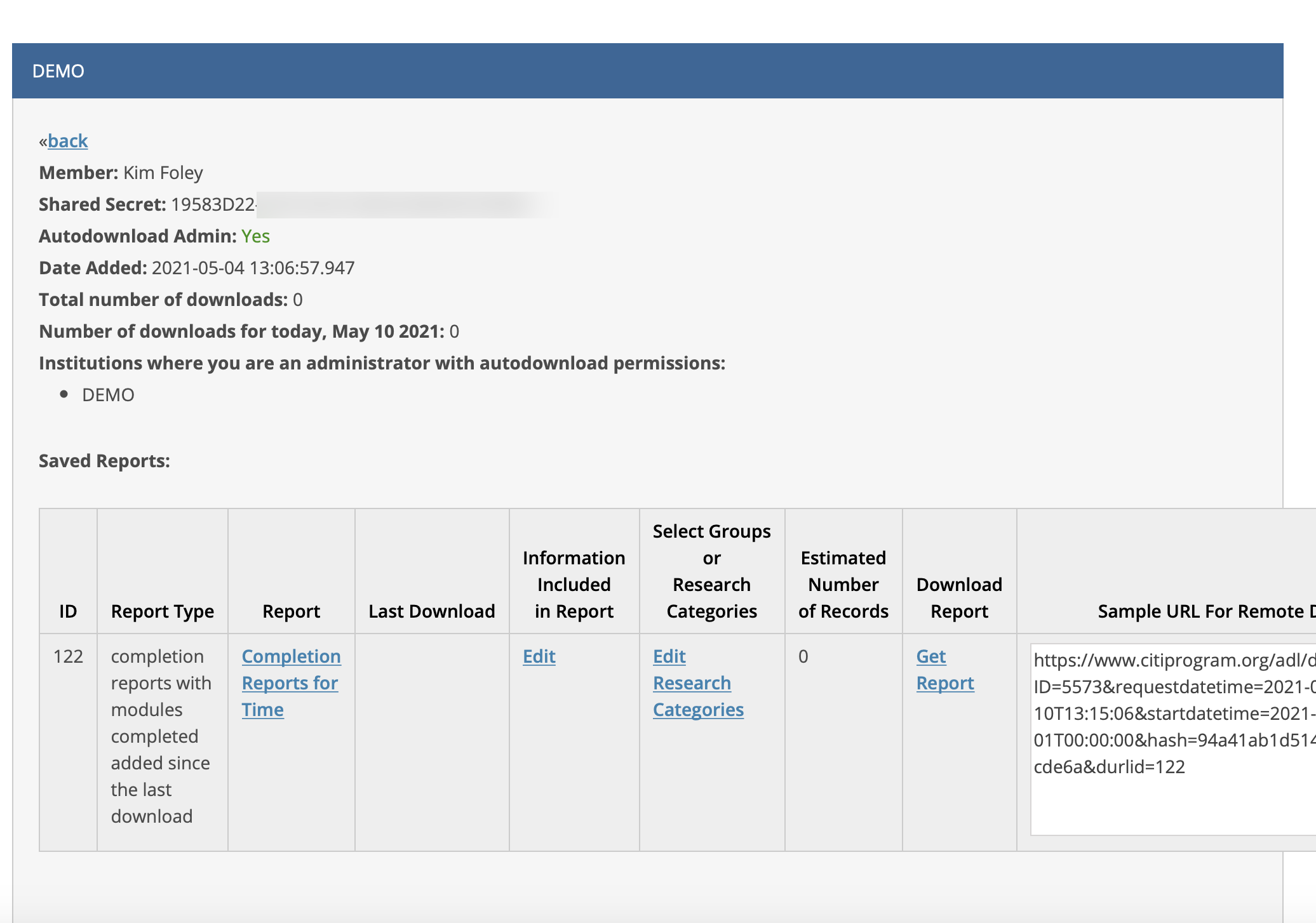1316x923 pixels.
Task: Click inside the Sample URL text box
Action: coord(1172,740)
